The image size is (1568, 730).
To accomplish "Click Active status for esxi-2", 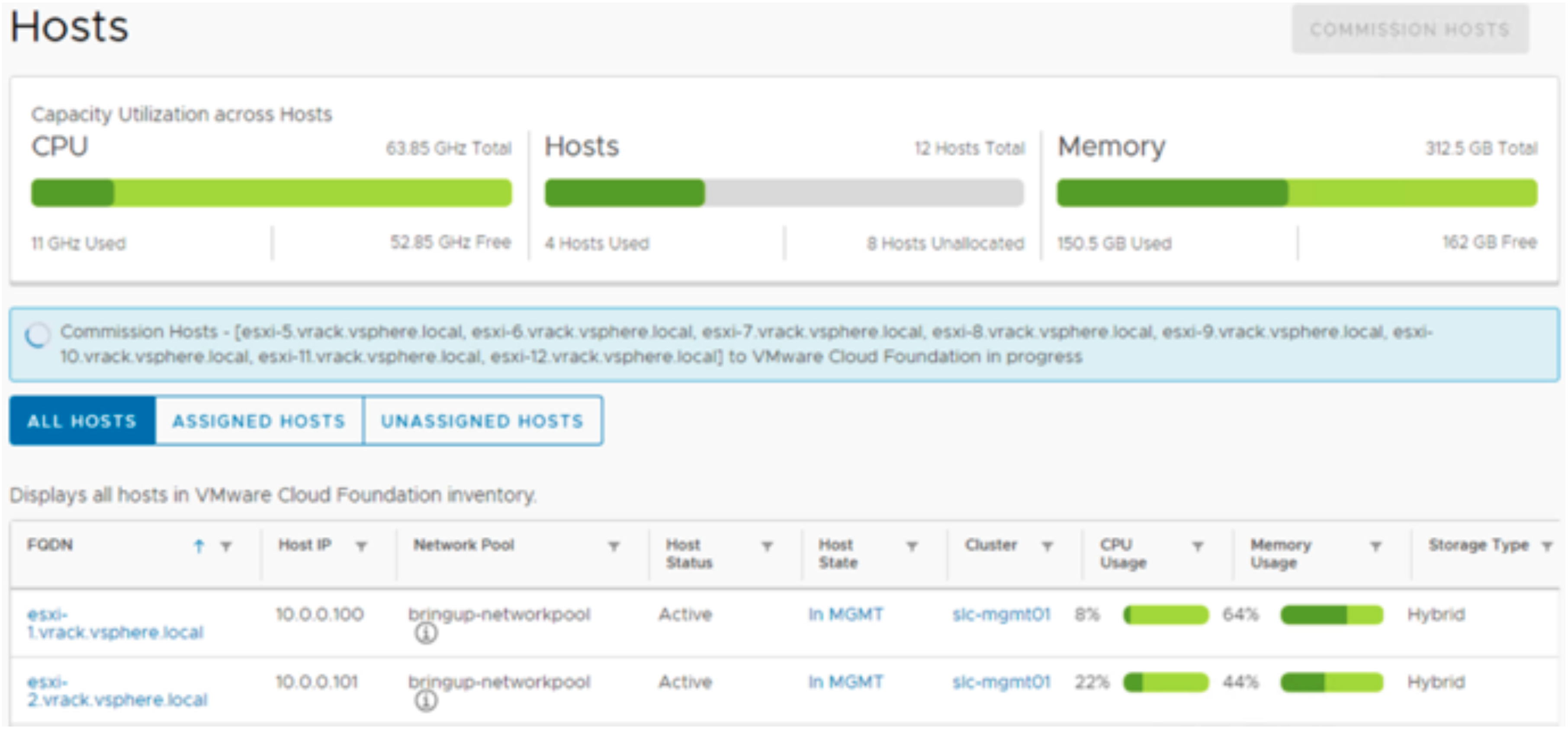I will (x=685, y=682).
